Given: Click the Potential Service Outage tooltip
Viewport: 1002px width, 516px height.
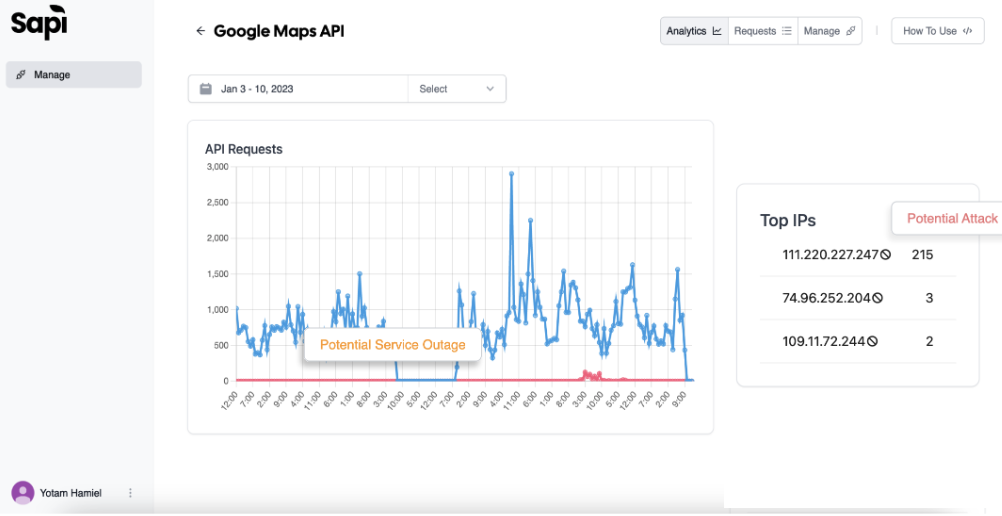Looking at the screenshot, I should pyautogui.click(x=392, y=345).
